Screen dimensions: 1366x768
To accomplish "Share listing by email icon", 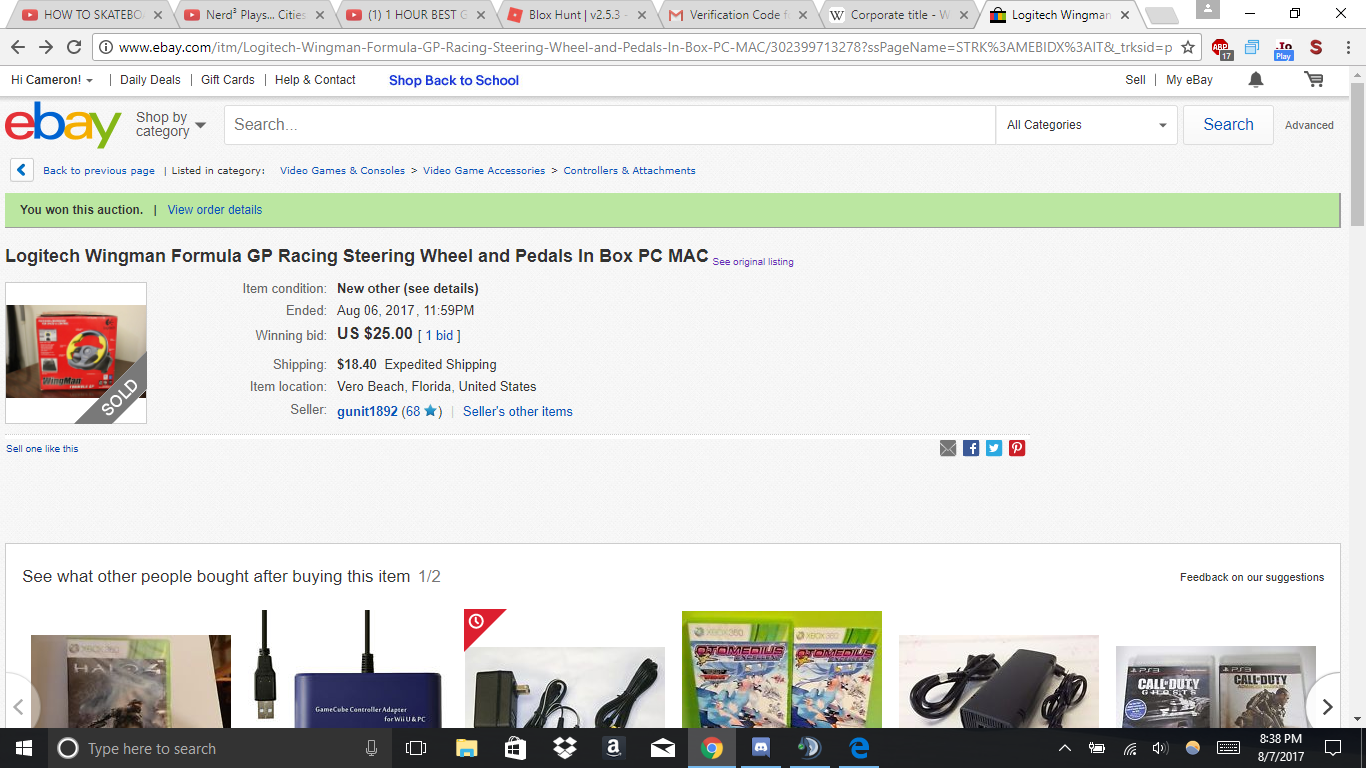I will (x=948, y=448).
